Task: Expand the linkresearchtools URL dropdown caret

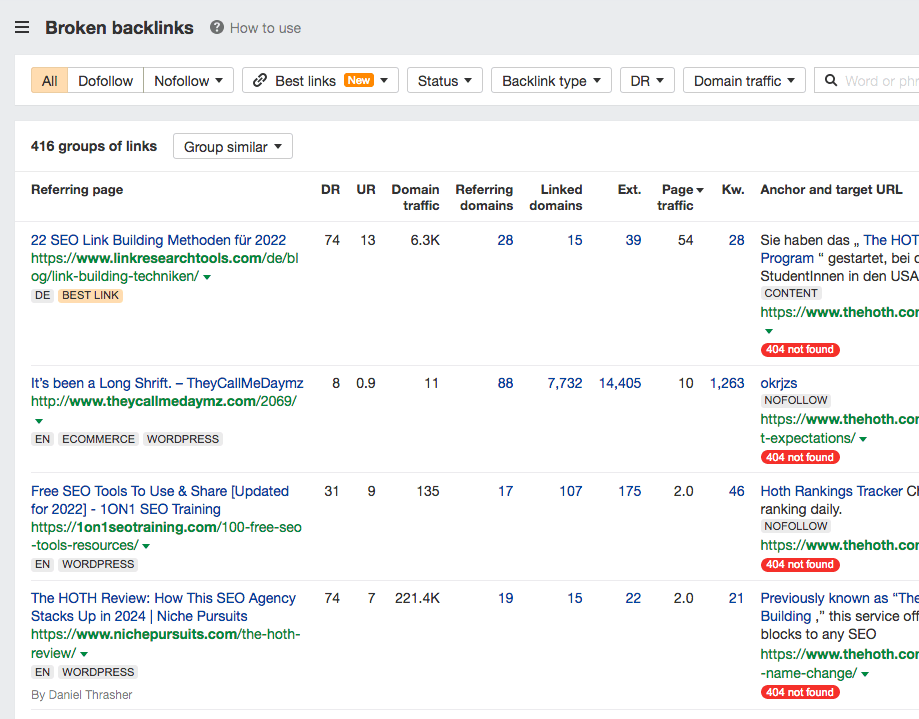Action: point(207,277)
